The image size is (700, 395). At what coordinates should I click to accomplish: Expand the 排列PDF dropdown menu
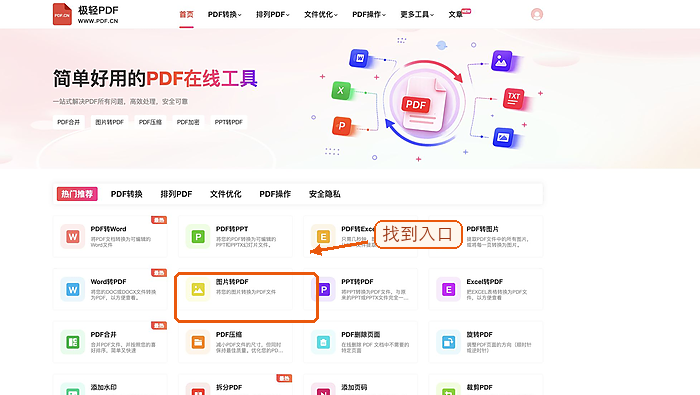[x=273, y=14]
